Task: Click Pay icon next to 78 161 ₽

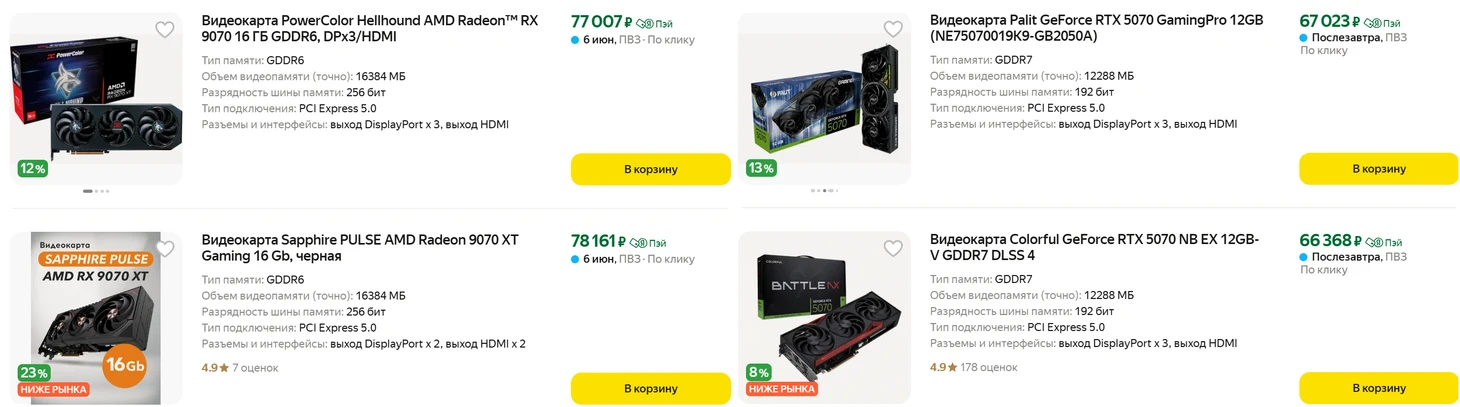Action: pyautogui.click(x=648, y=243)
